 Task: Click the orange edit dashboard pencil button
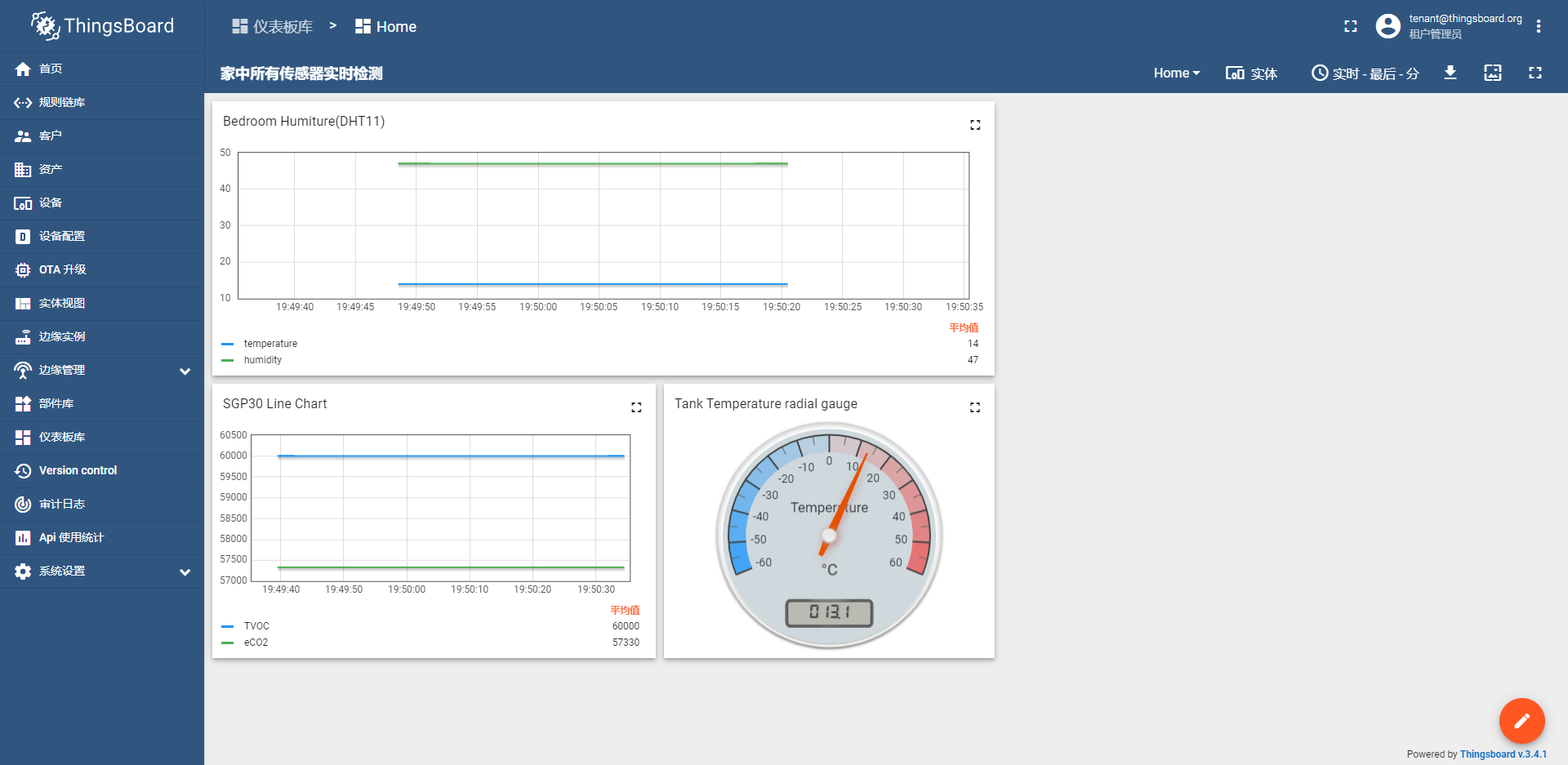pos(1522,721)
